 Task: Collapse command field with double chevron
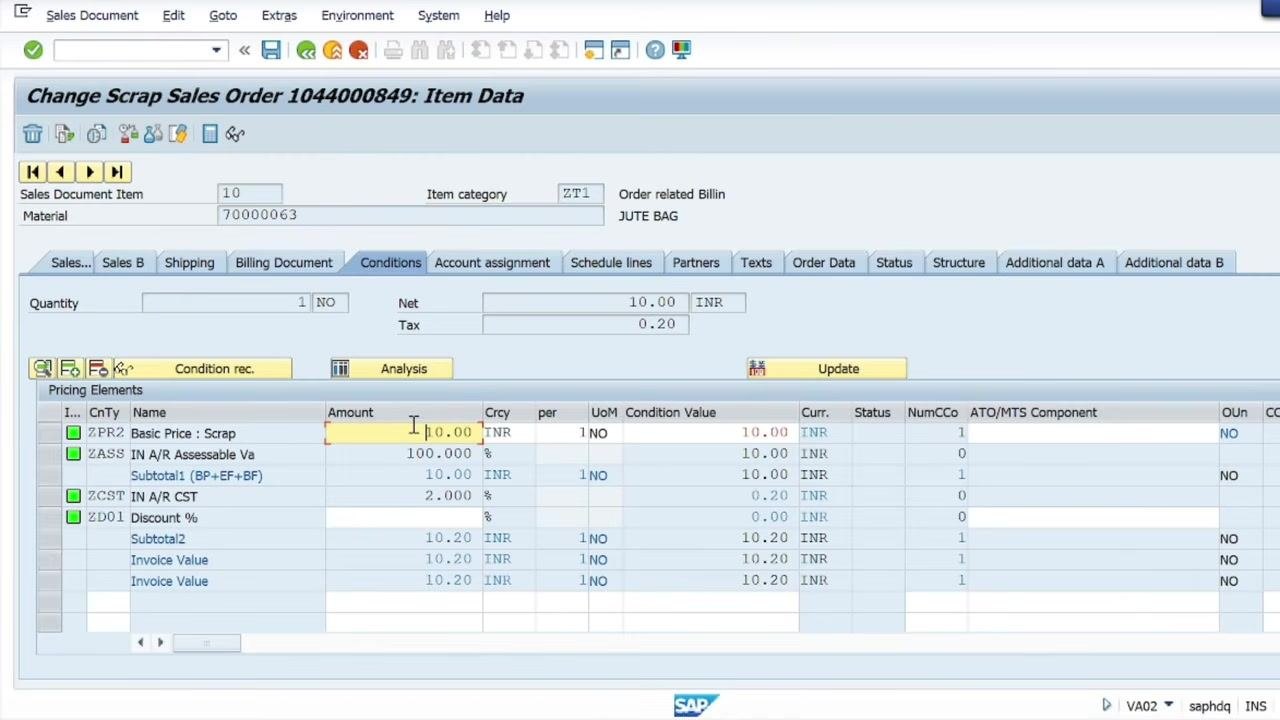244,50
